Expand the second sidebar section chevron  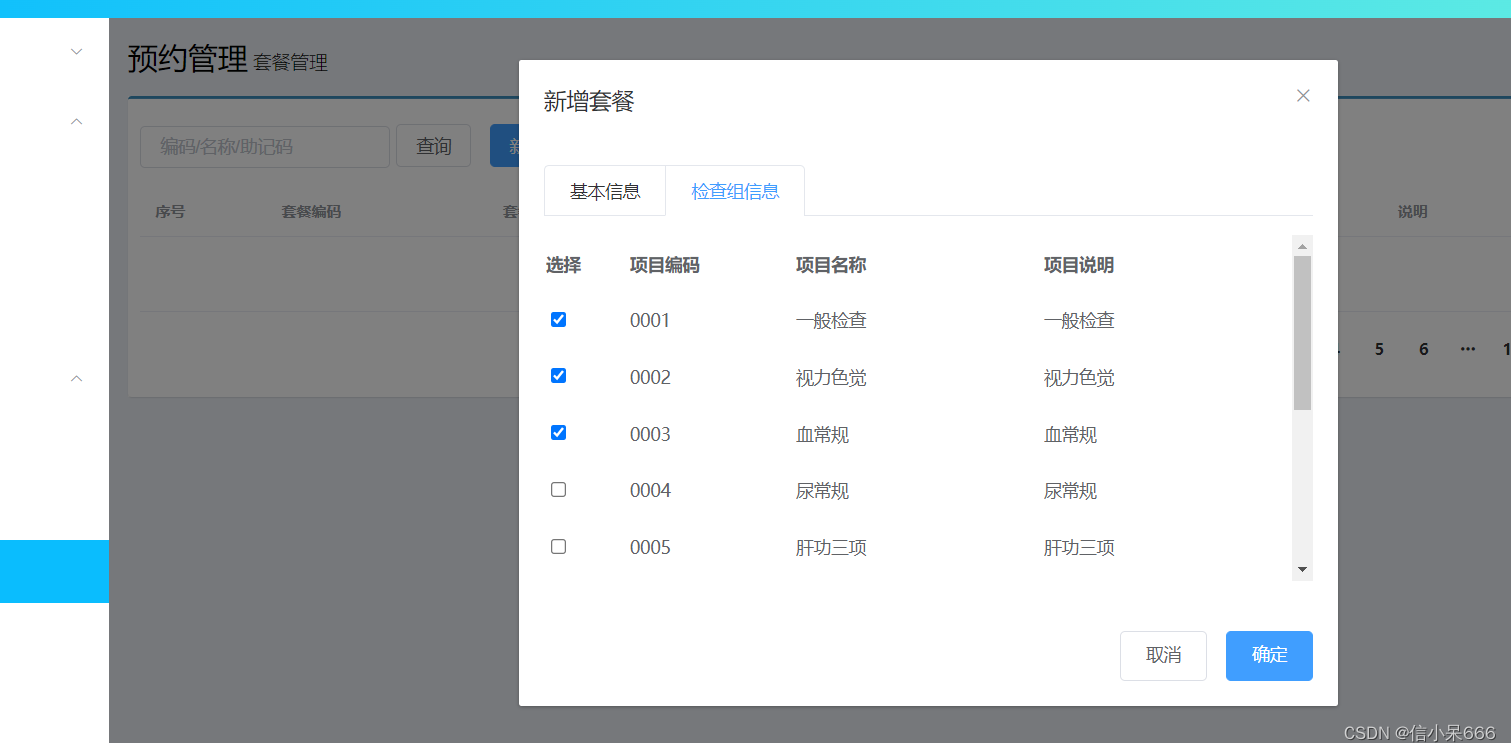[76, 120]
